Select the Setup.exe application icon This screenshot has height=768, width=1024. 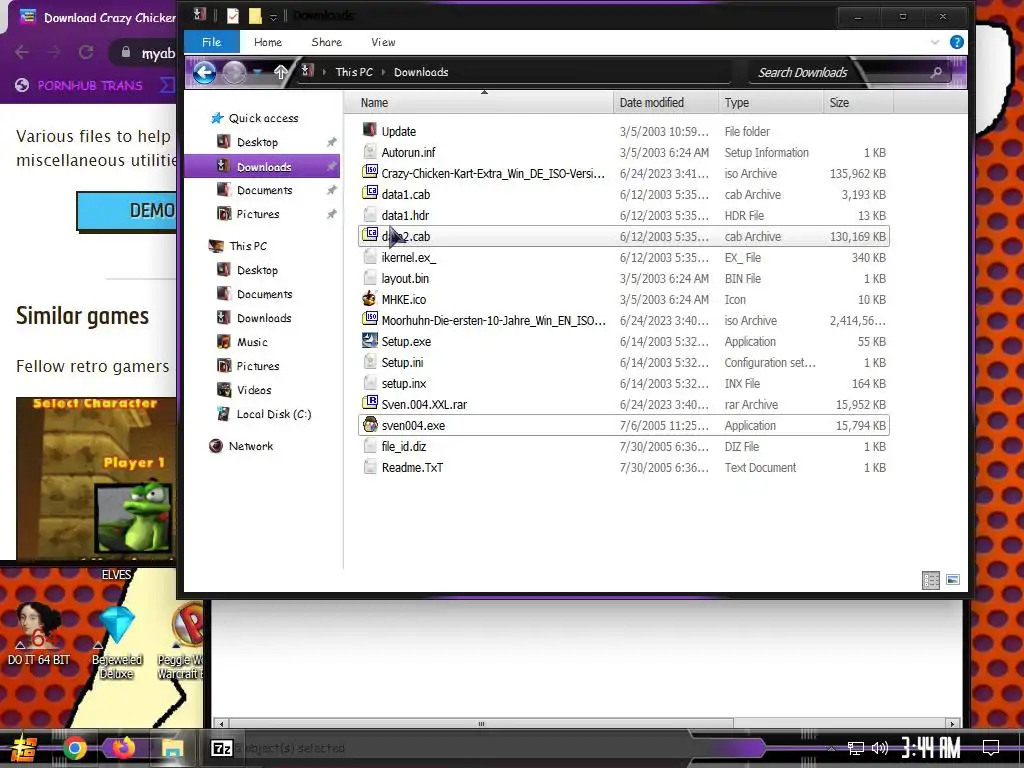370,340
